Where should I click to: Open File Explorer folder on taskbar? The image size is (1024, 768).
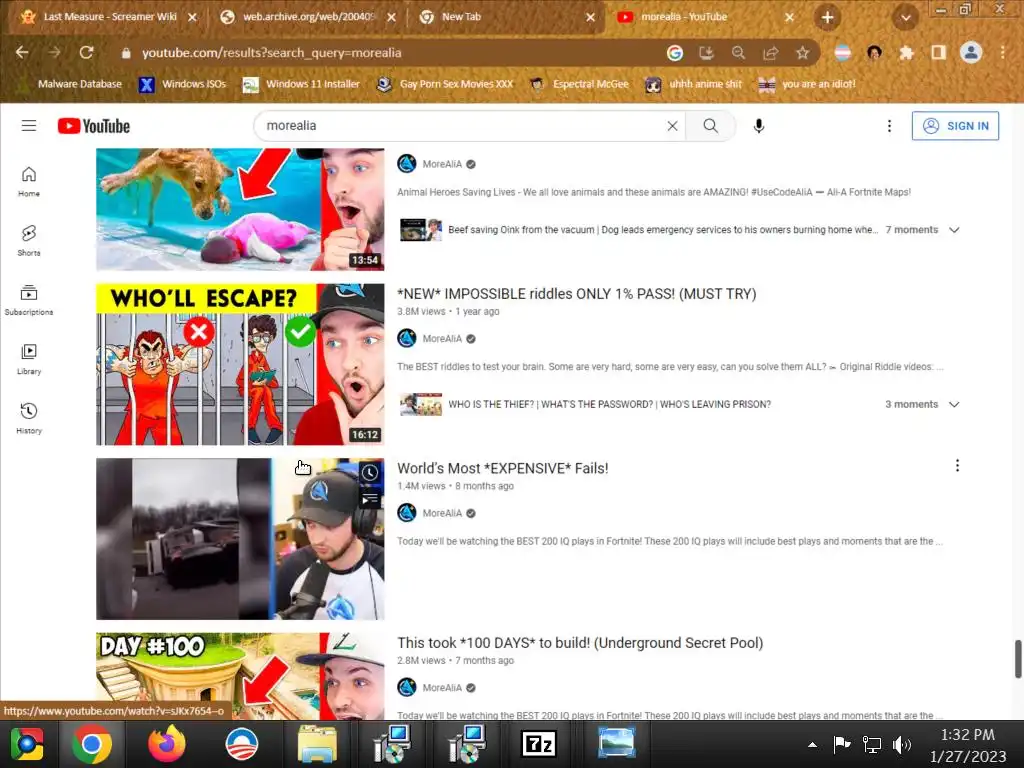(x=317, y=744)
